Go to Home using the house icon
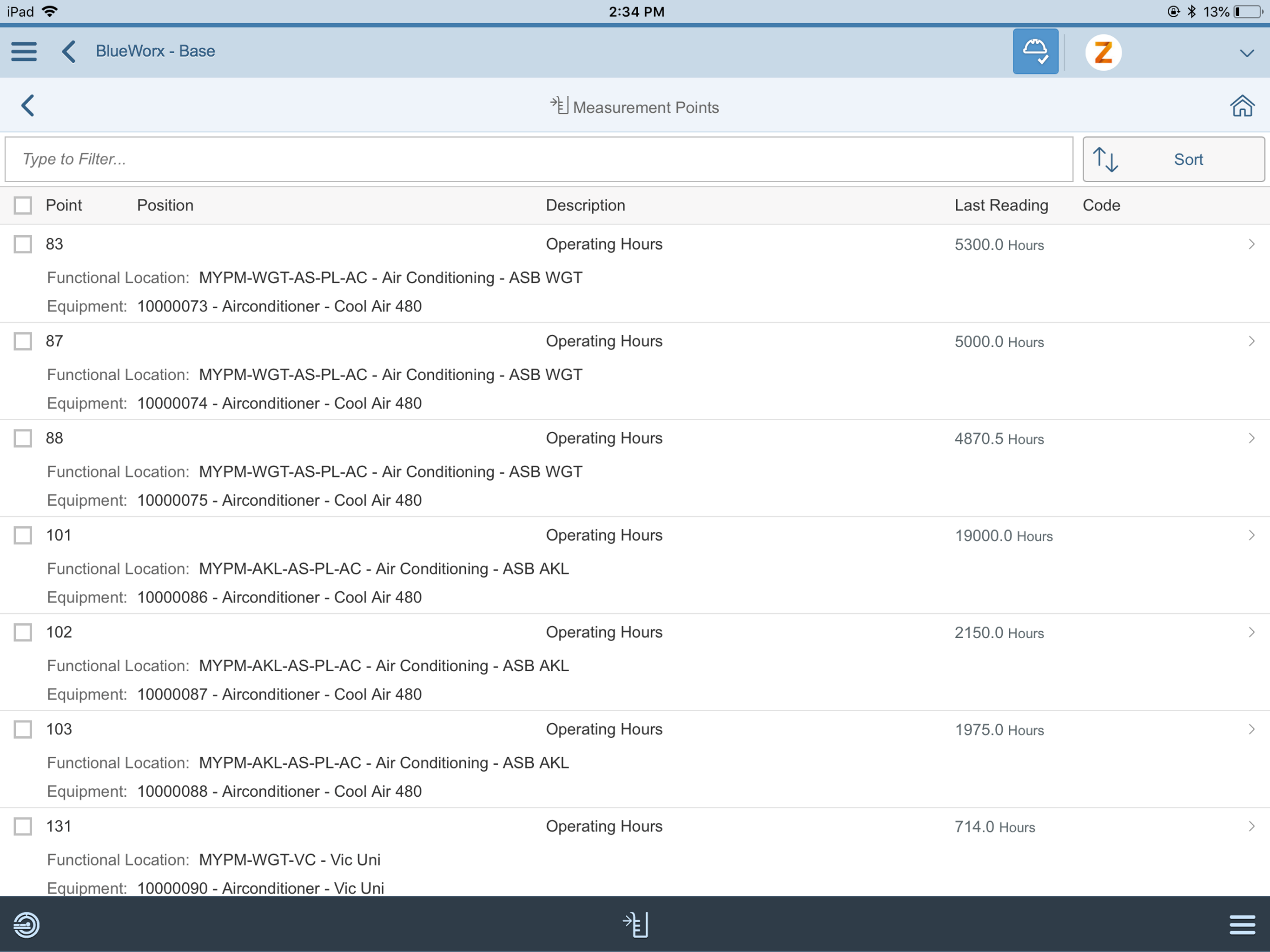This screenshot has width=1270, height=952. pyautogui.click(x=1242, y=106)
